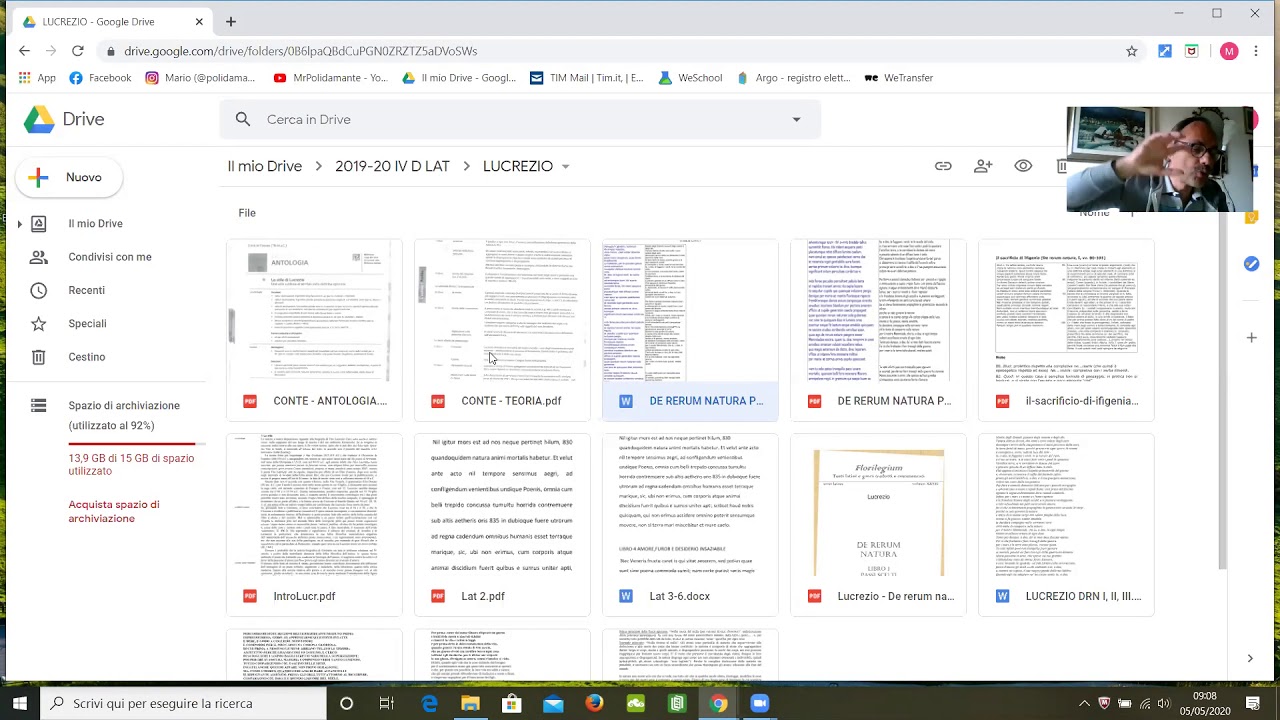The height and width of the screenshot is (720, 1280).
Task: Open TIM Mail bookmark
Action: [x=586, y=78]
